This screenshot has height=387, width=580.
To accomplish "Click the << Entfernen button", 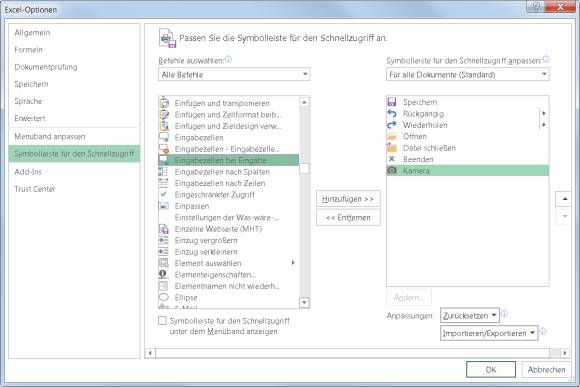I will coord(348,218).
